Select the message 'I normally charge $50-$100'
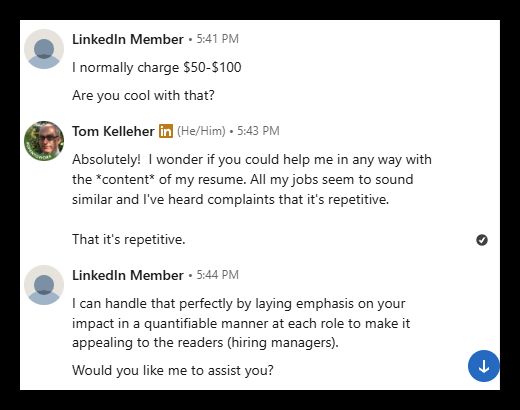The height and width of the screenshot is (410, 520). coord(157,67)
